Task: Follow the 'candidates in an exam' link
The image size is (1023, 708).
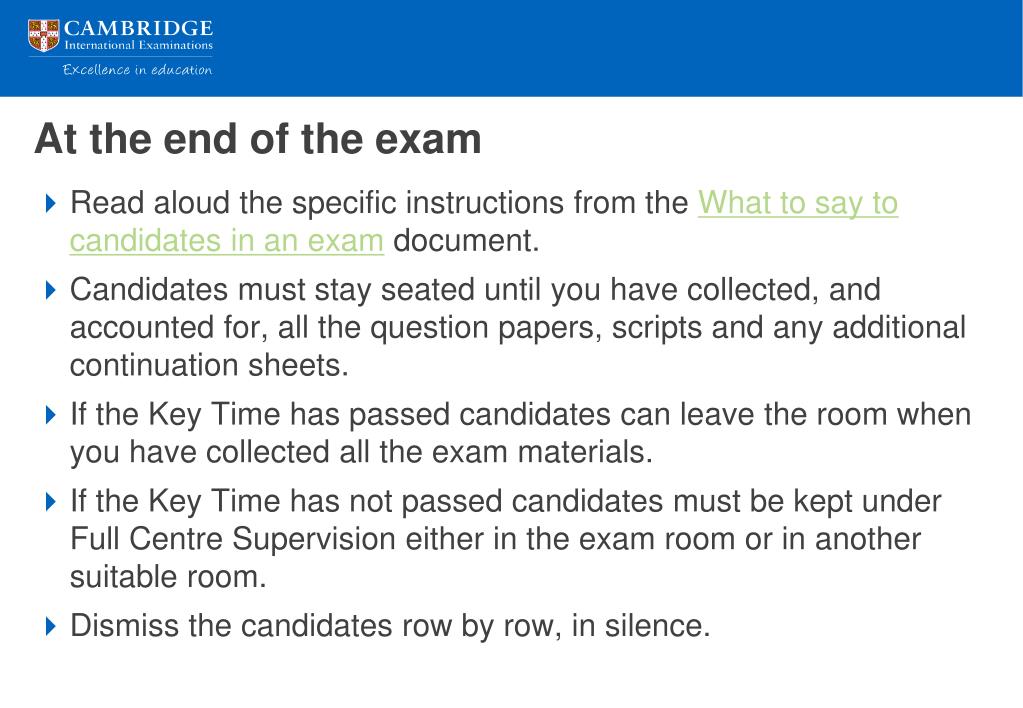Action: pos(226,241)
